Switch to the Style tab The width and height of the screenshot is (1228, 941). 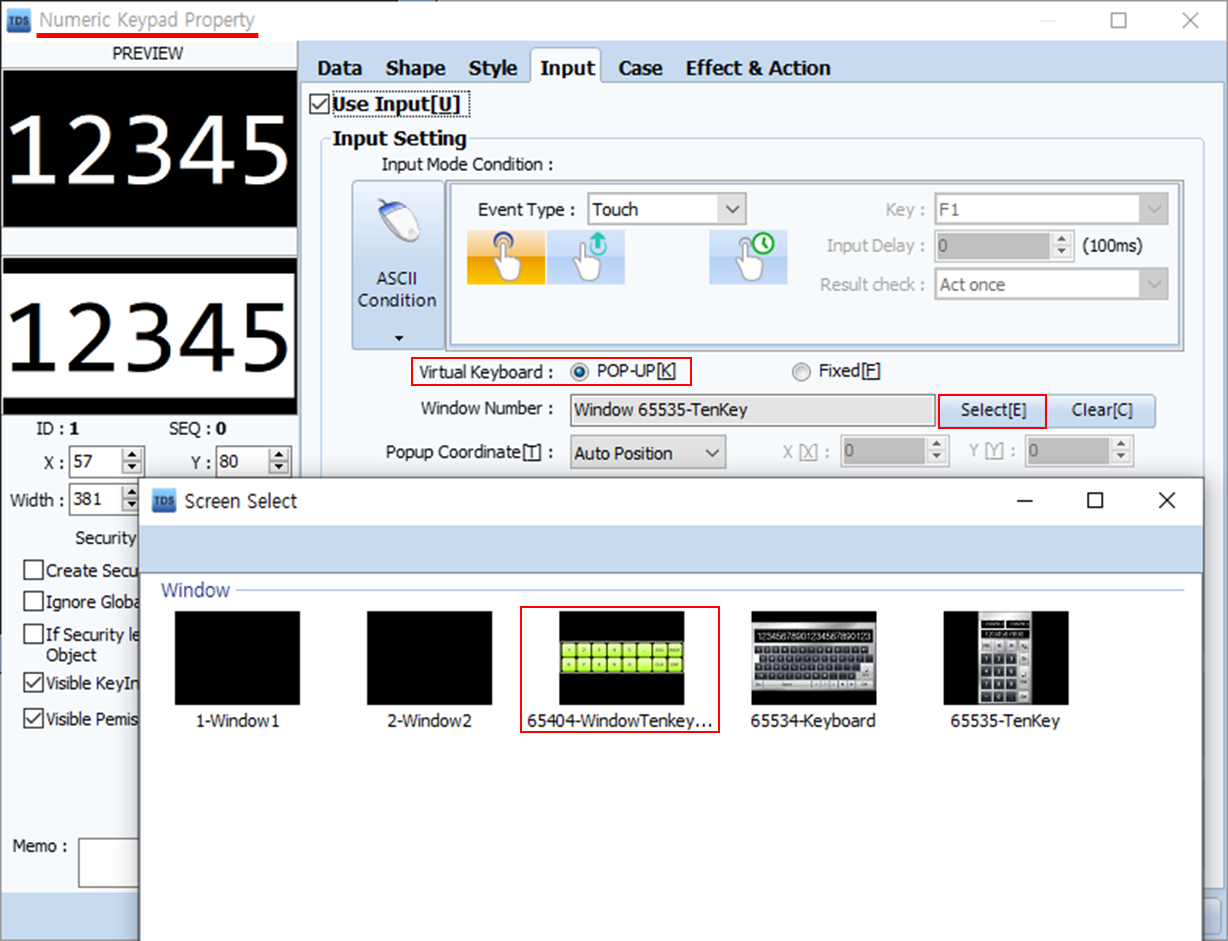493,68
